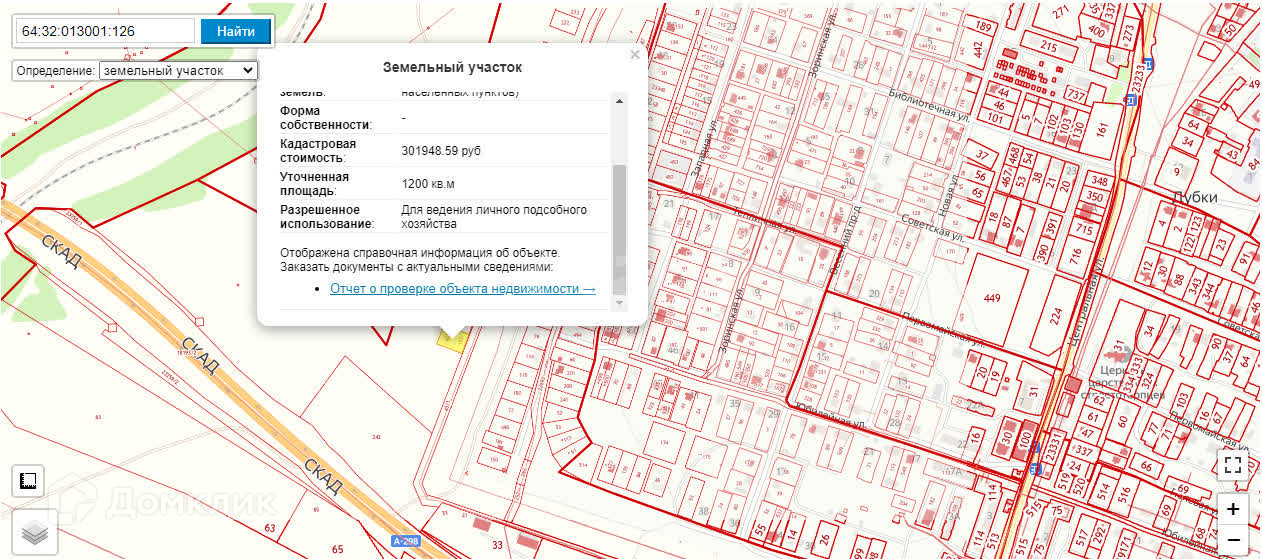This screenshot has height=559, width=1262.
Task: Zoom in with the plus button
Action: coord(1232,509)
